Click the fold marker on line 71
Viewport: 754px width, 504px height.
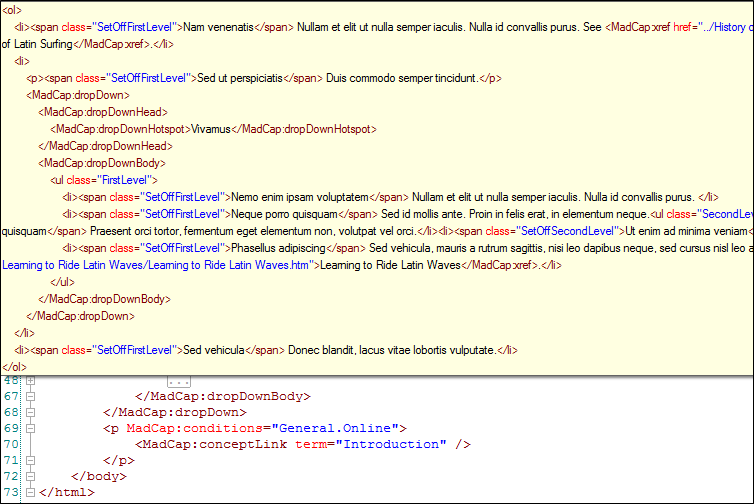31,460
